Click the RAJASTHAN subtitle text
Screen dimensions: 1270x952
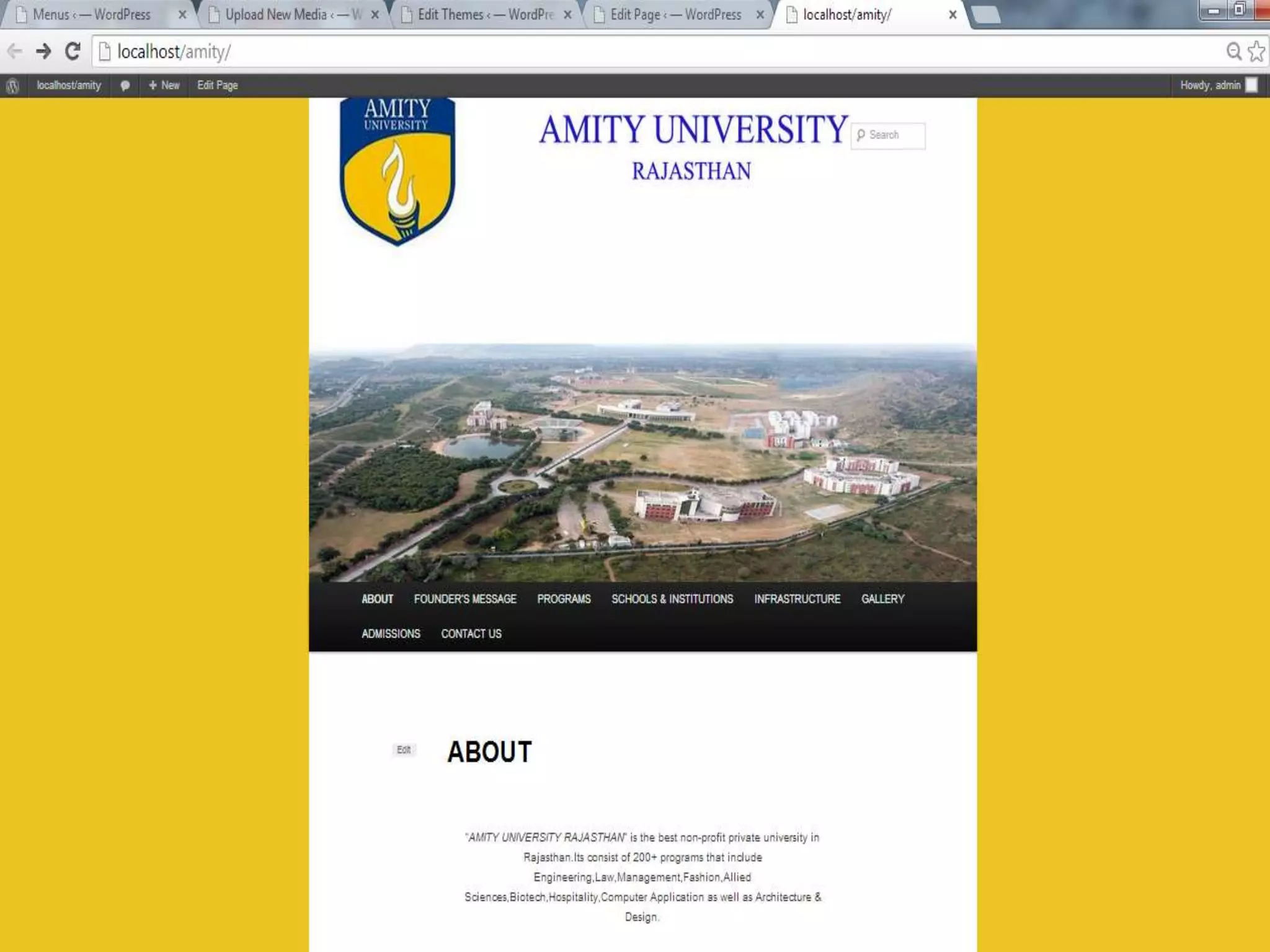tap(691, 171)
